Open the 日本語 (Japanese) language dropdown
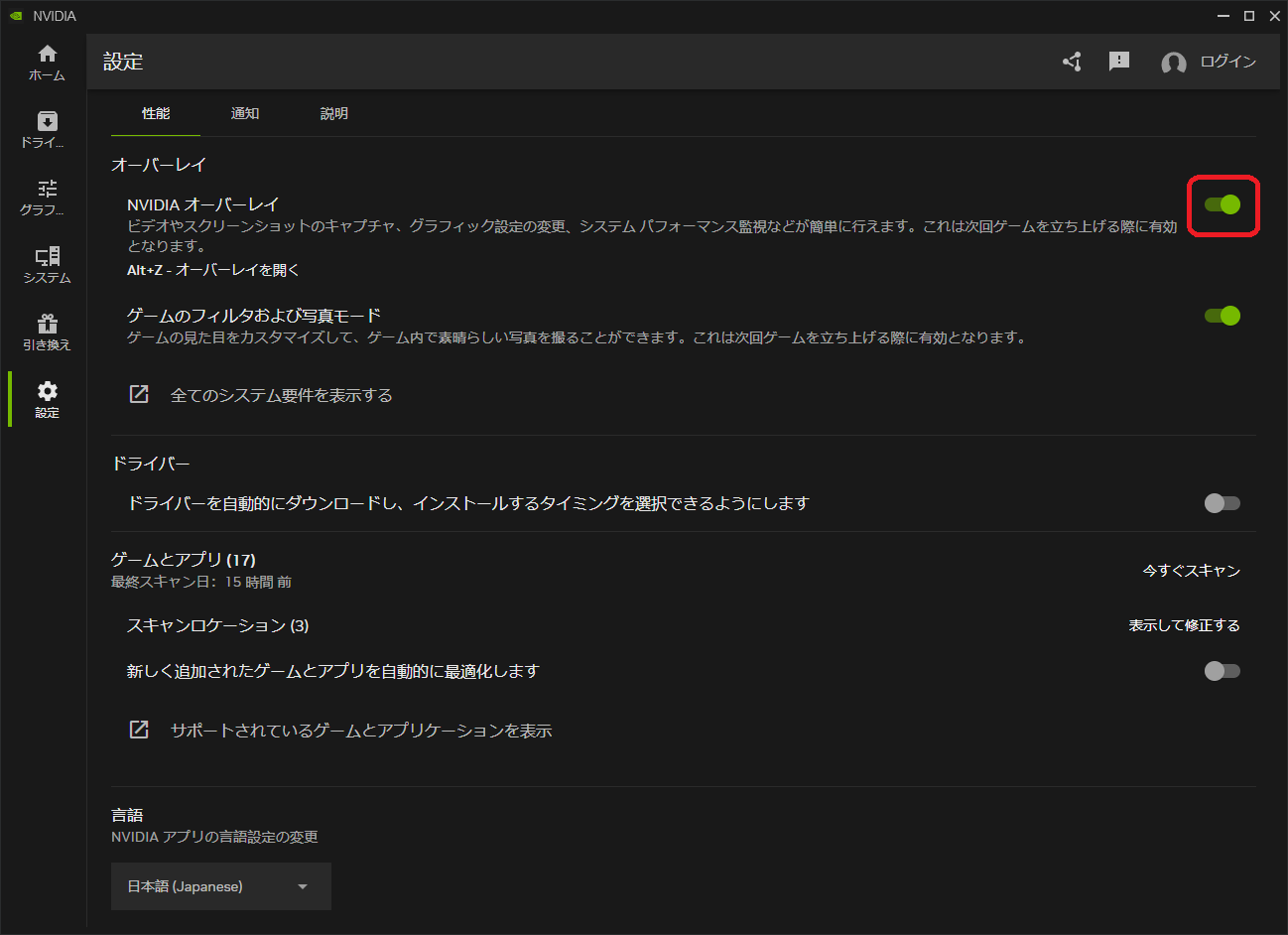1288x935 pixels. [220, 886]
